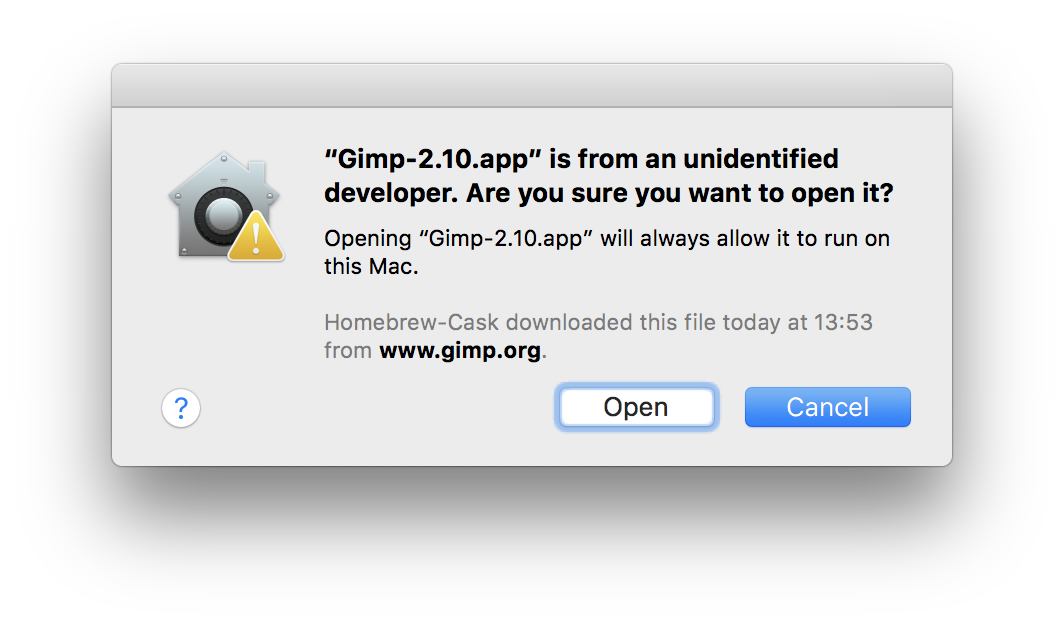Click the caution emblem on the app icon
The height and width of the screenshot is (626, 1064).
(x=254, y=236)
